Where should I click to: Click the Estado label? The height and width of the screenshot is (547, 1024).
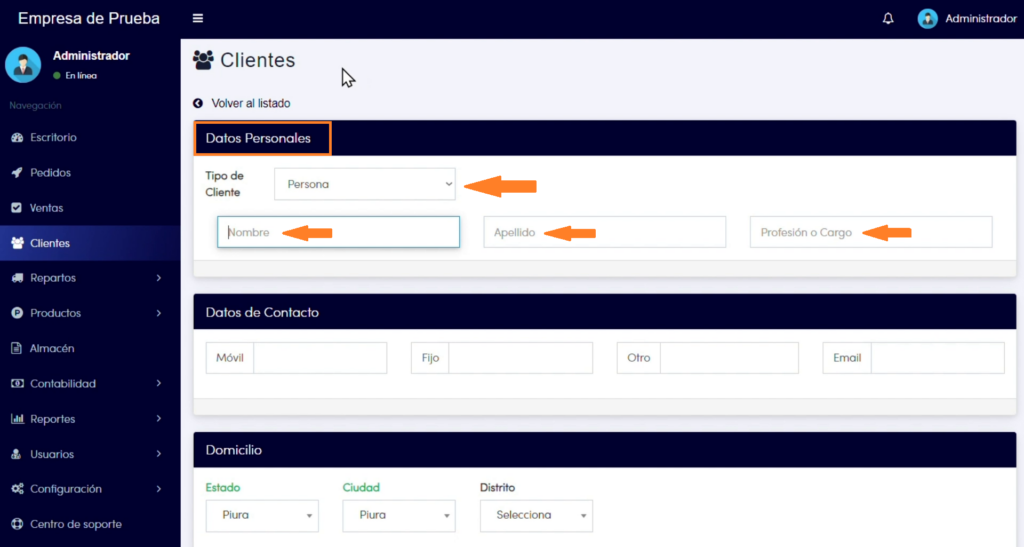[x=223, y=488]
